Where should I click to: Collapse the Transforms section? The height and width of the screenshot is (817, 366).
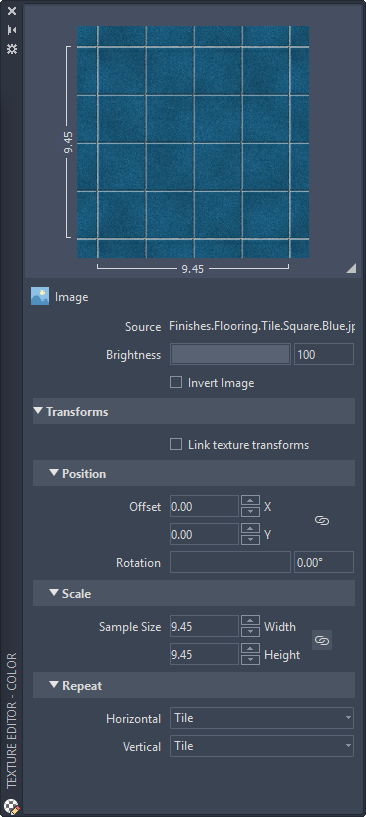click(38, 411)
